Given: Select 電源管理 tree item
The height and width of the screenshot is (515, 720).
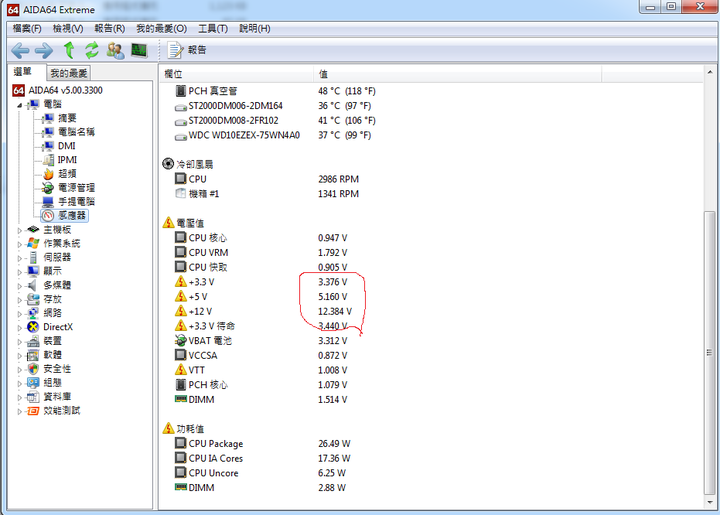Looking at the screenshot, I should tap(76, 187).
